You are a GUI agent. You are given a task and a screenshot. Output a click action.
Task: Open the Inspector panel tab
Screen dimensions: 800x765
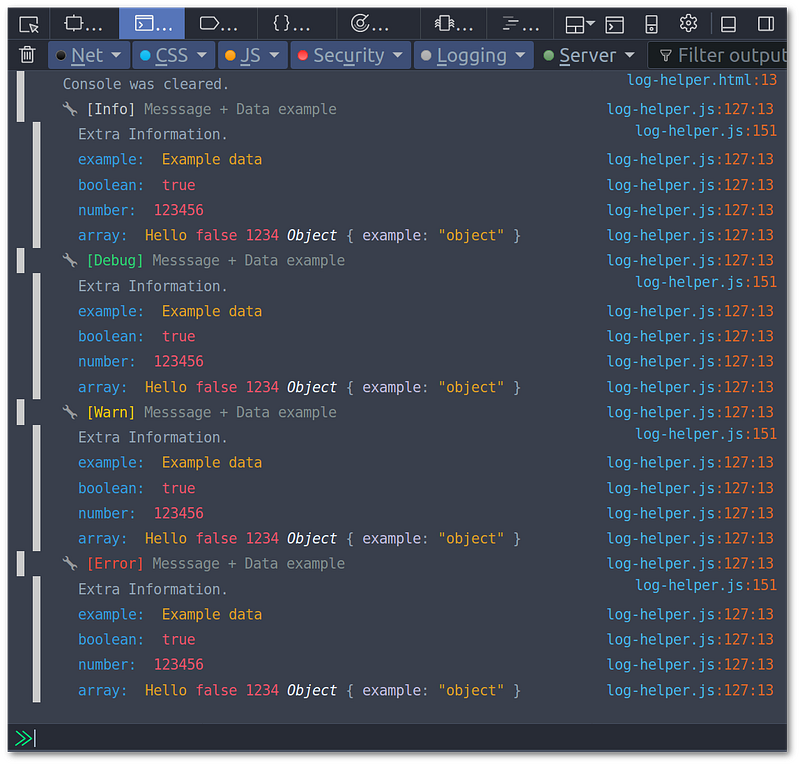coord(83,23)
